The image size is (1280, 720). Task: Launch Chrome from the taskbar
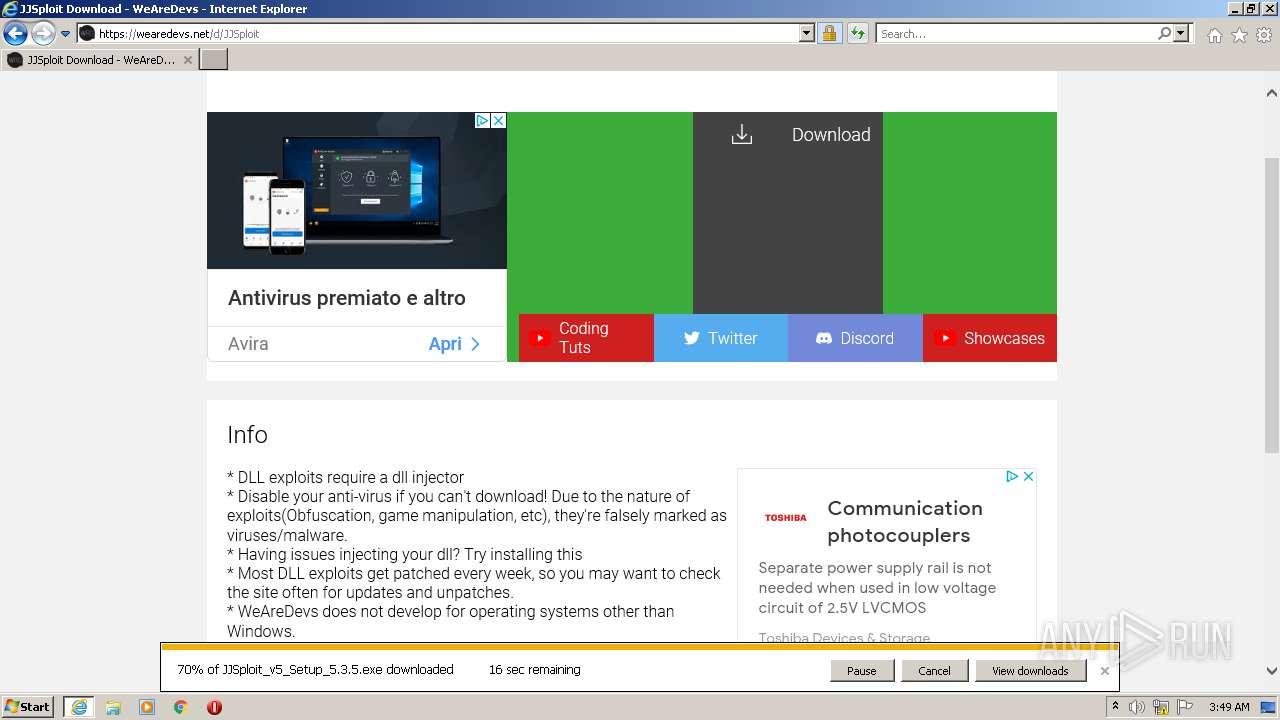coord(181,707)
